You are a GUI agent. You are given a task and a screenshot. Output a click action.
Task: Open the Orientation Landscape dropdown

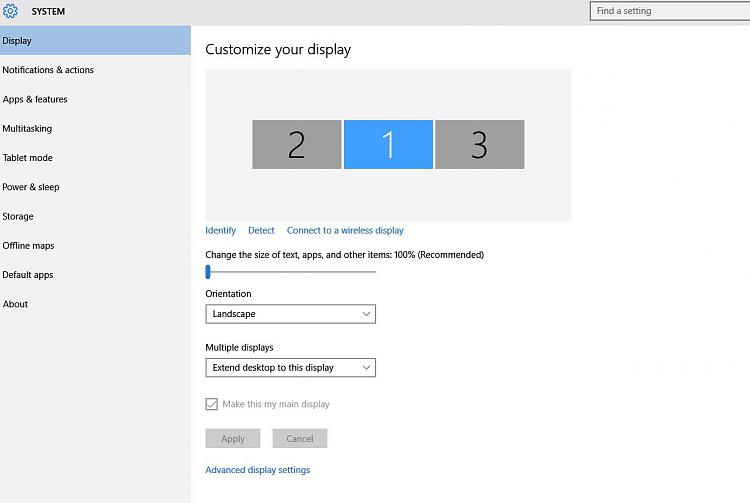290,314
